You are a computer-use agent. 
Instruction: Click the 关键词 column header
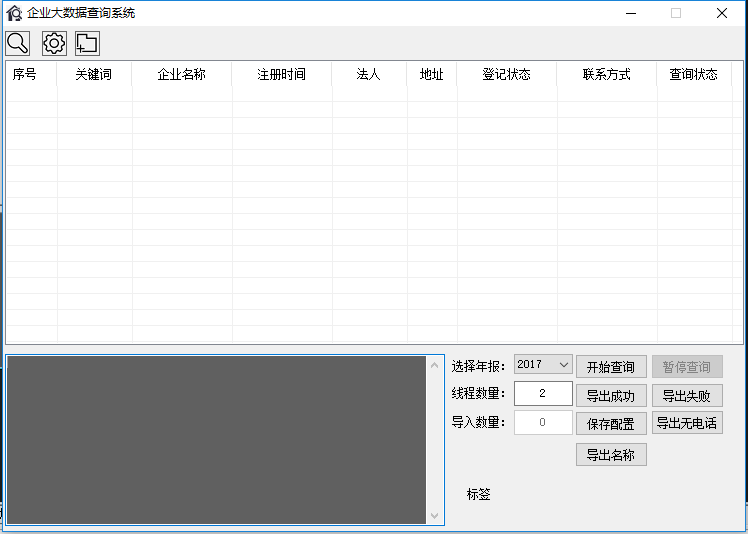94,74
